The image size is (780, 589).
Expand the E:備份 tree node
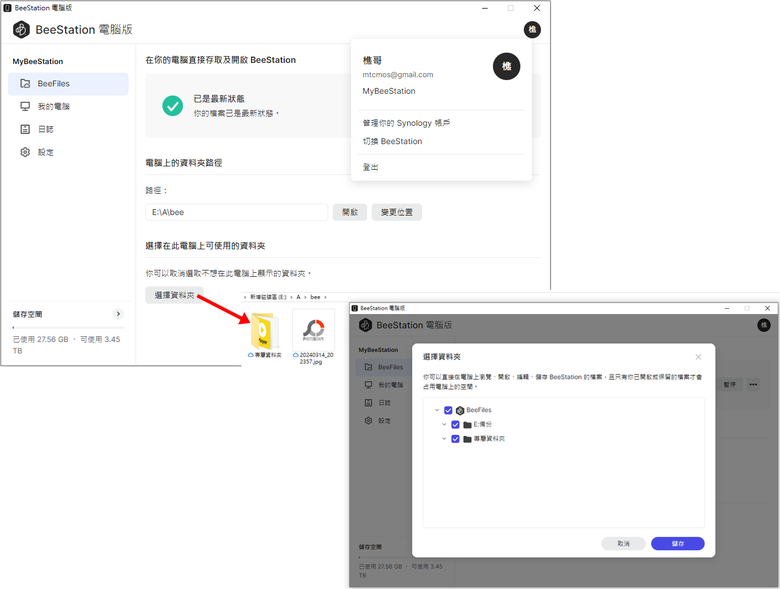(x=445, y=425)
